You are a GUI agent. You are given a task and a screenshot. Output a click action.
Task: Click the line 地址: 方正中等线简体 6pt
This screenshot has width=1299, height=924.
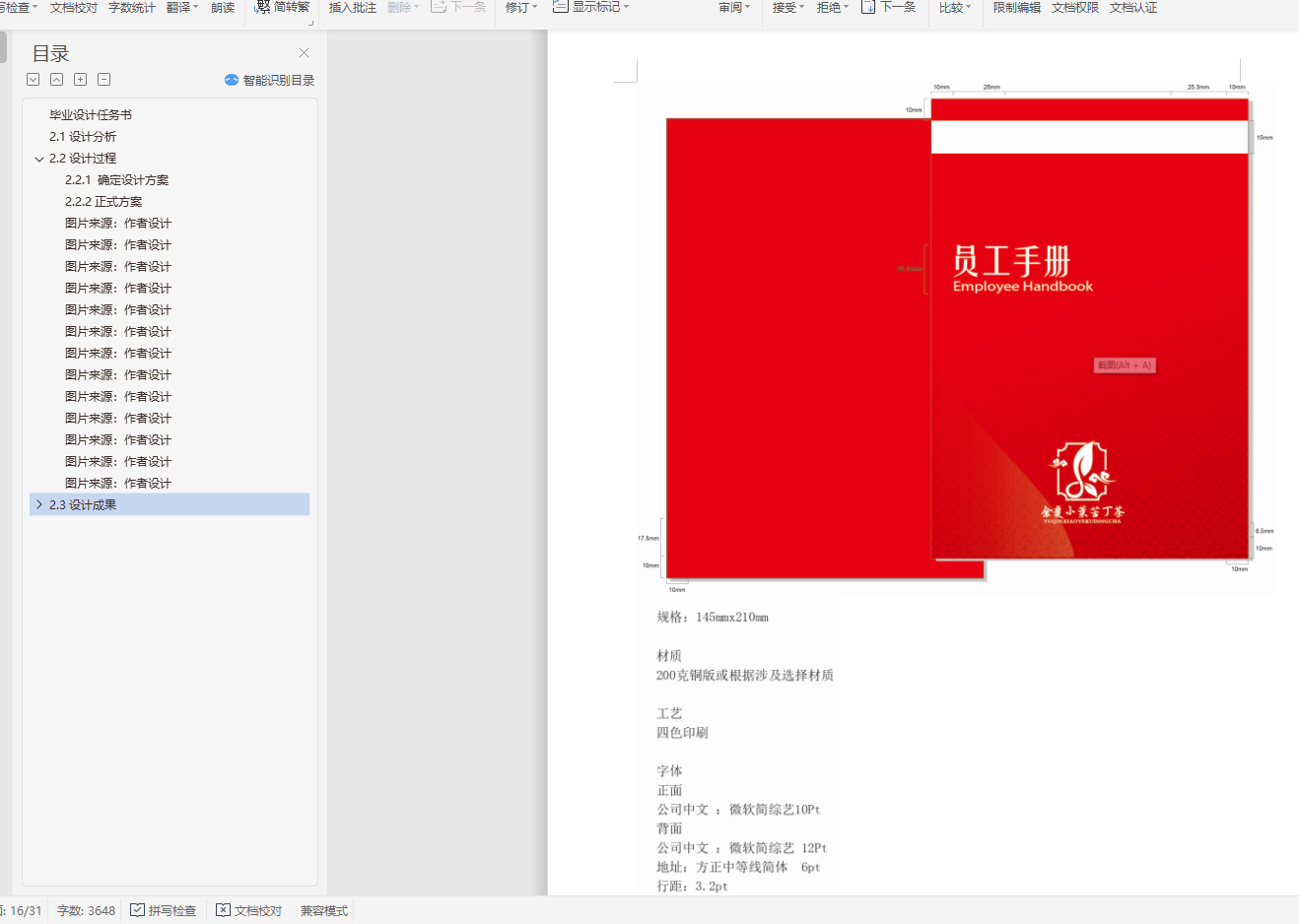[738, 867]
